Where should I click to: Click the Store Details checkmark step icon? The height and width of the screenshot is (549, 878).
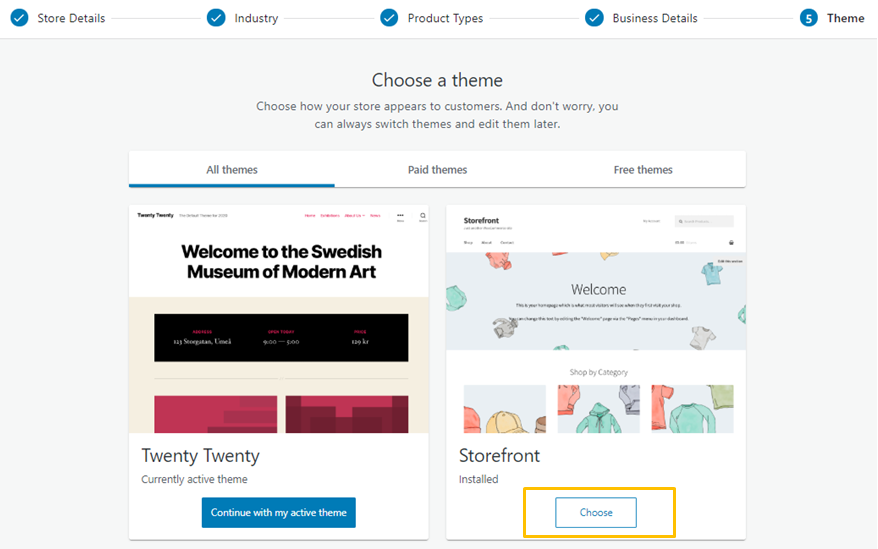19,18
